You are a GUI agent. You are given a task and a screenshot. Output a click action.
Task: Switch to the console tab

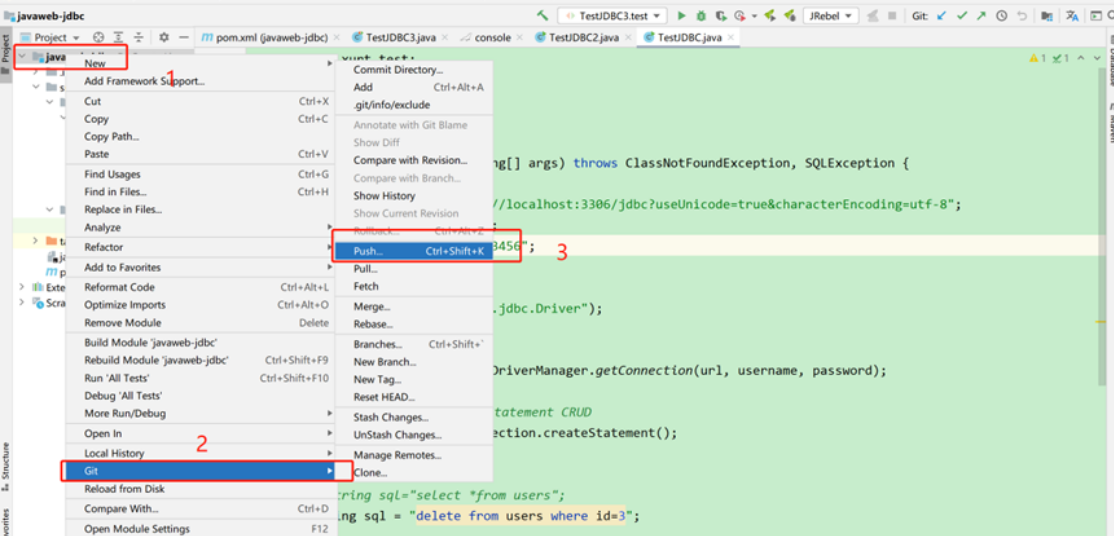click(492, 37)
